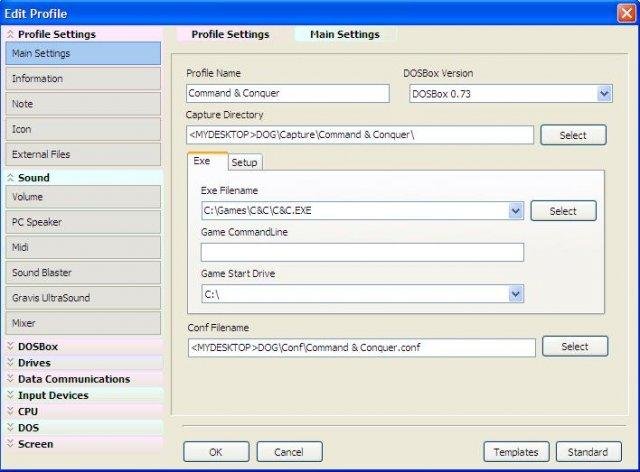640x472 pixels.
Task: Select Main Settings in the sidebar
Action: (83, 53)
